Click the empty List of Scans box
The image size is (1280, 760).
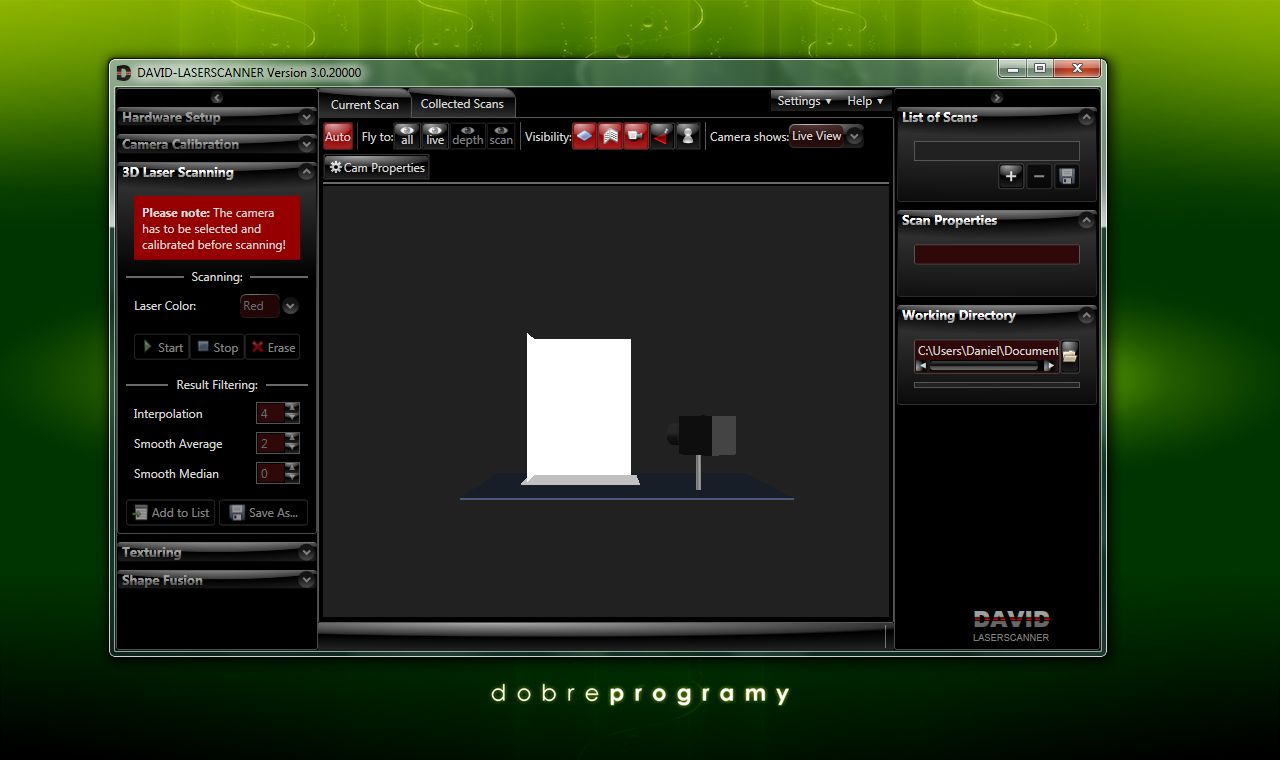pyautogui.click(x=997, y=151)
